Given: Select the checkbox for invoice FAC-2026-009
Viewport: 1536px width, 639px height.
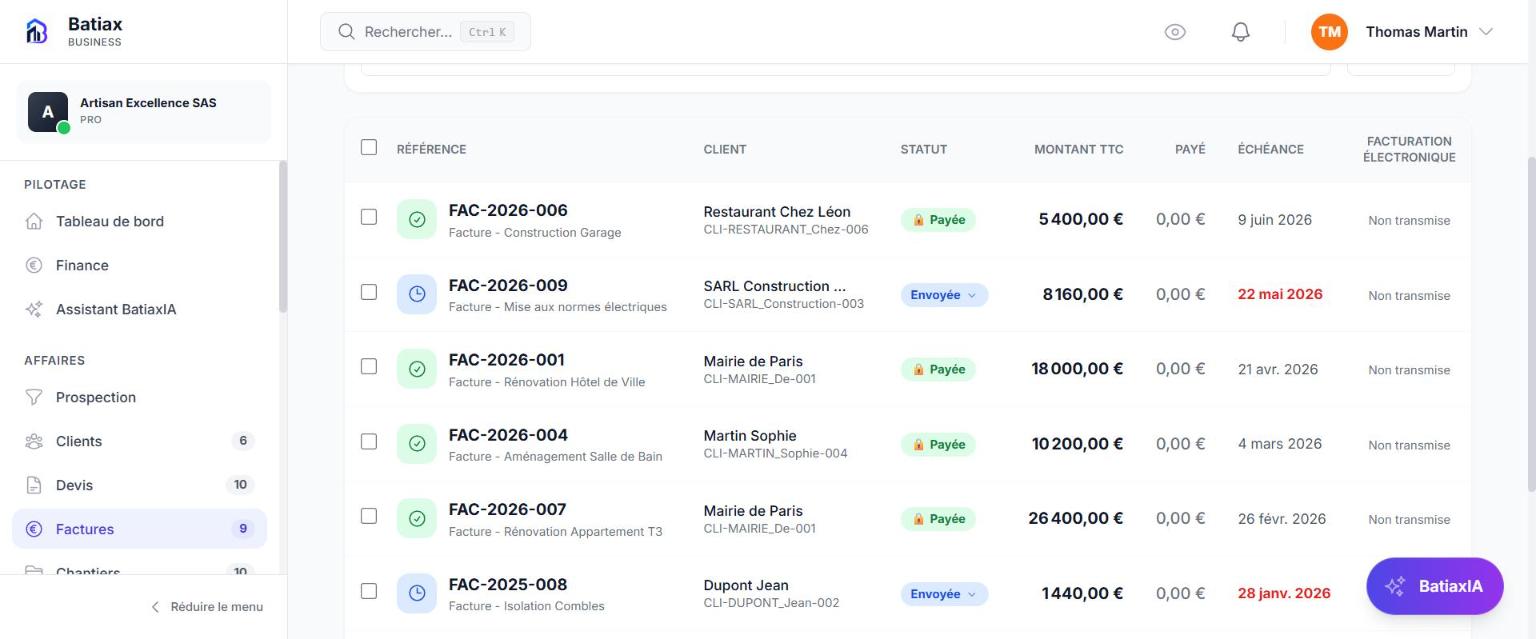Looking at the screenshot, I should pyautogui.click(x=369, y=292).
